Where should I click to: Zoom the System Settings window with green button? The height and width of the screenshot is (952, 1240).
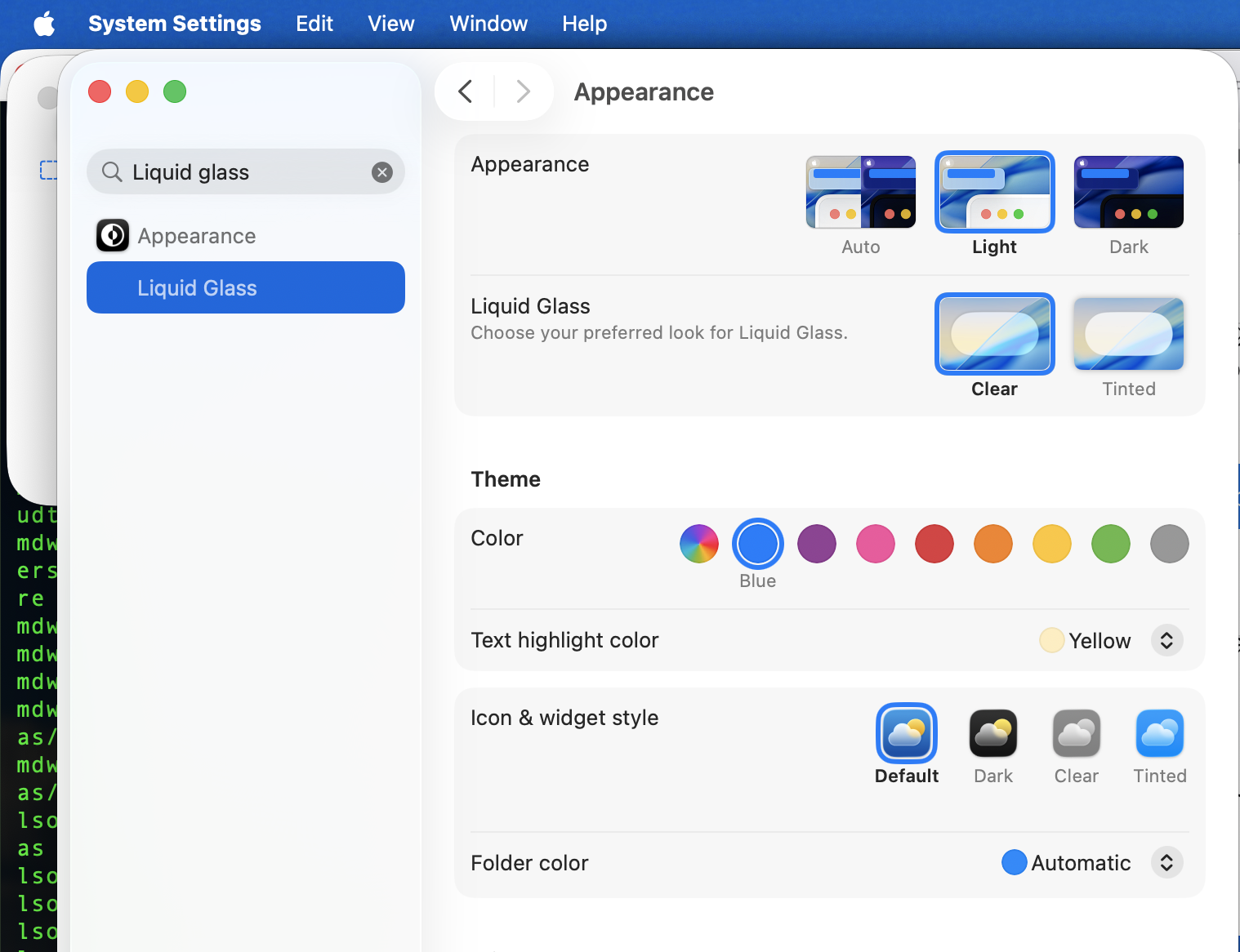tap(175, 91)
